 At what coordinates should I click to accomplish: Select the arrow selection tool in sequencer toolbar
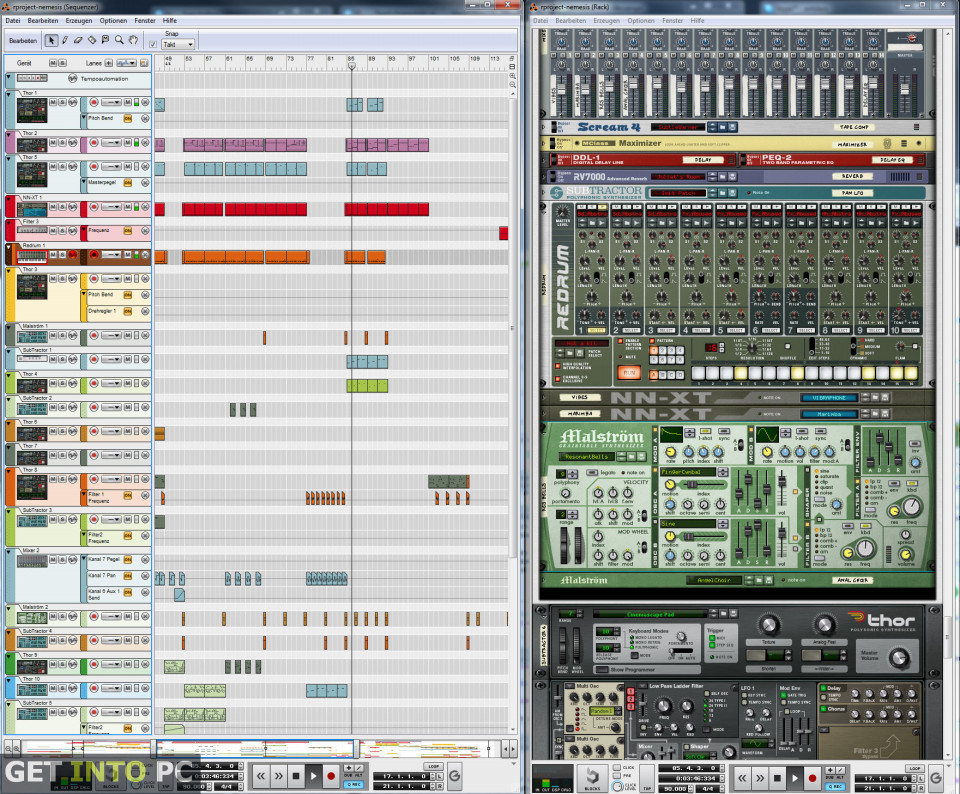tap(51, 40)
